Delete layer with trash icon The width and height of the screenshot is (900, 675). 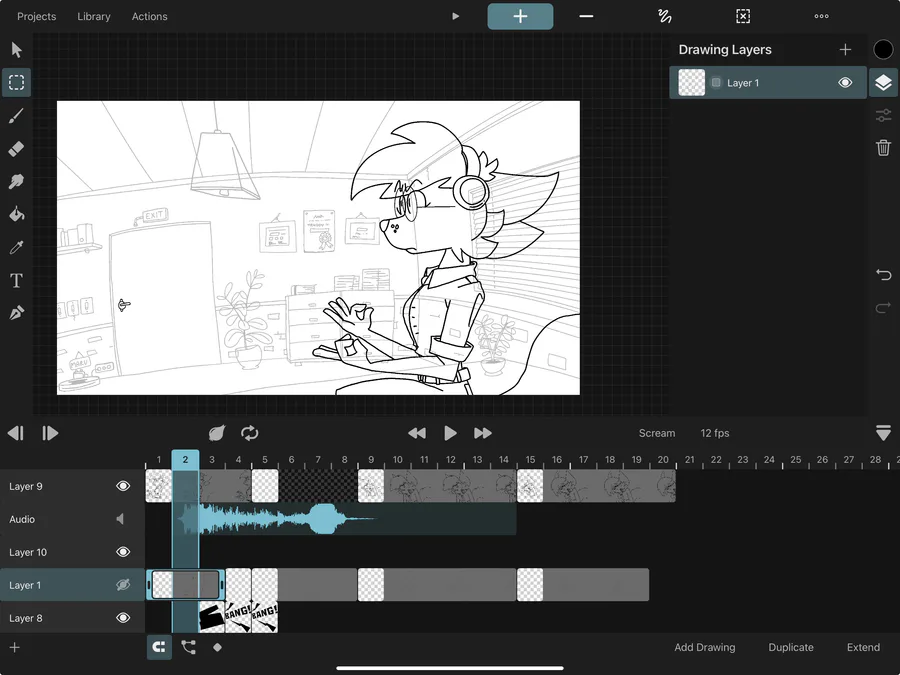(x=883, y=148)
